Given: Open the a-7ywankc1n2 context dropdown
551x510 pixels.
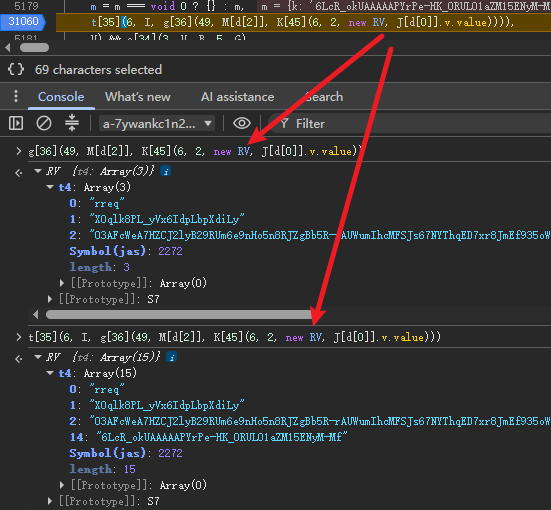Looking at the screenshot, I should [x=157, y=123].
